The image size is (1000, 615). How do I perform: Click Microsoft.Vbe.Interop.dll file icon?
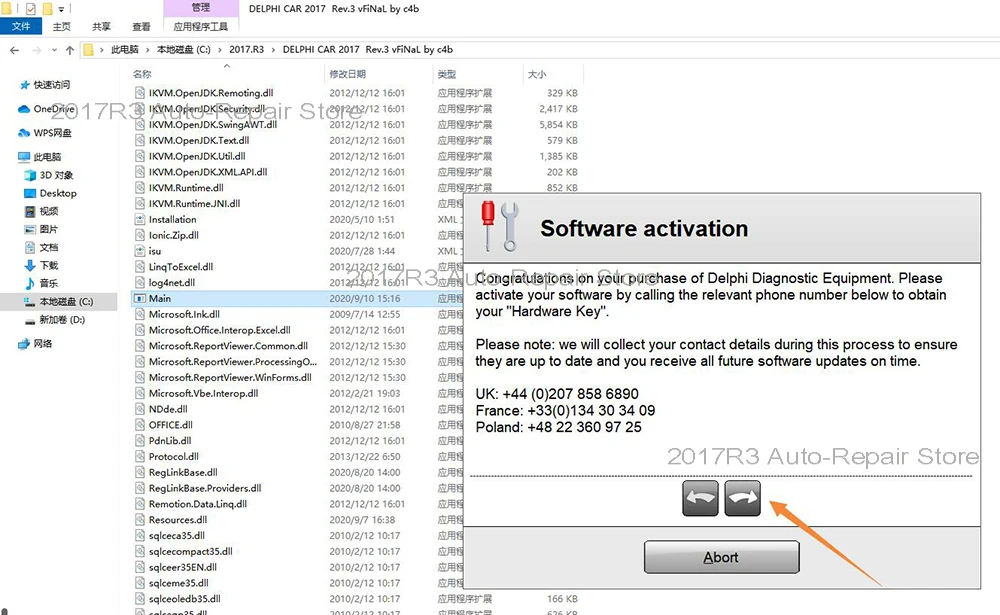click(x=140, y=394)
